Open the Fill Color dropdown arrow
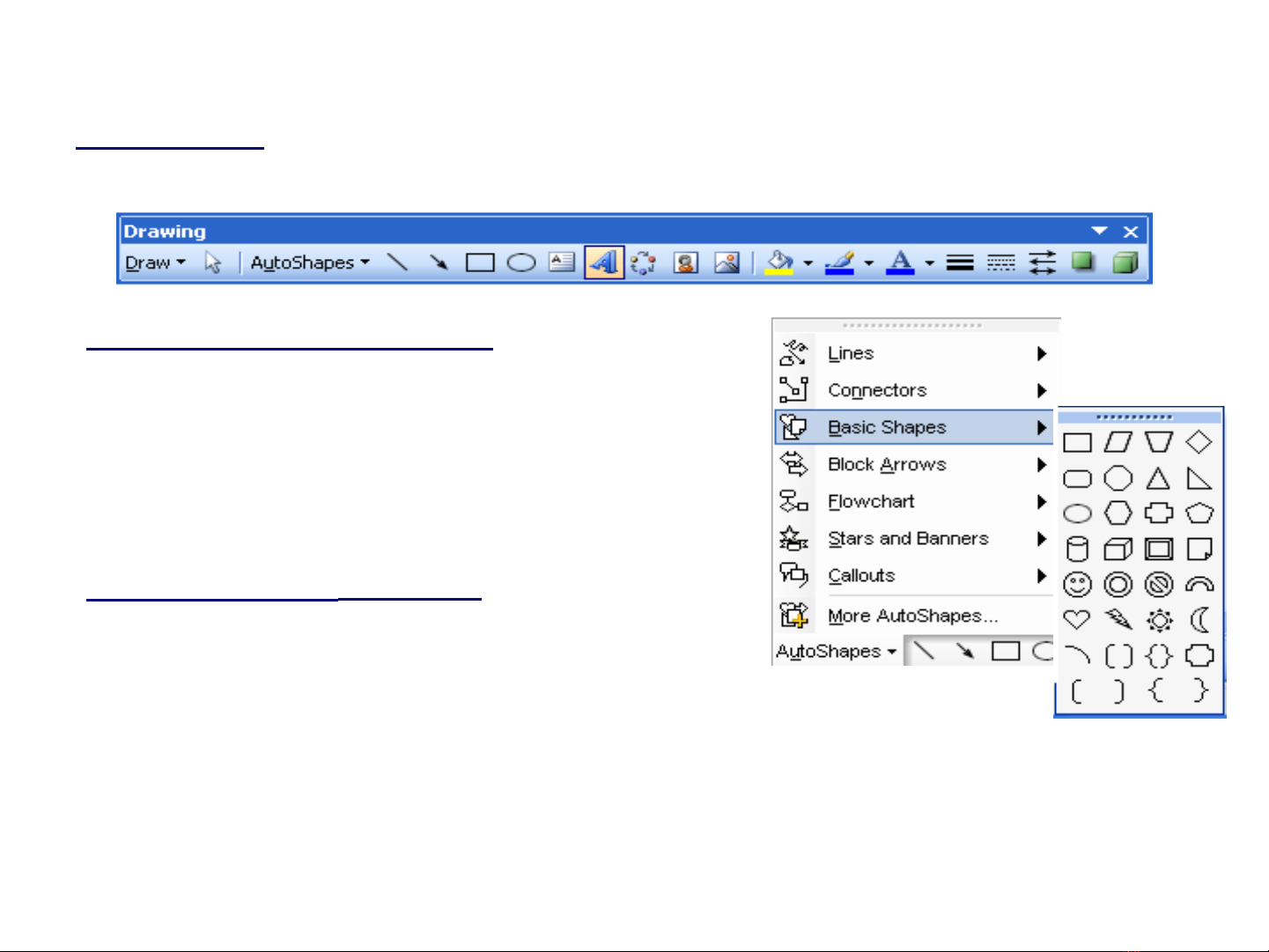The height and width of the screenshot is (952, 1269). [x=808, y=262]
